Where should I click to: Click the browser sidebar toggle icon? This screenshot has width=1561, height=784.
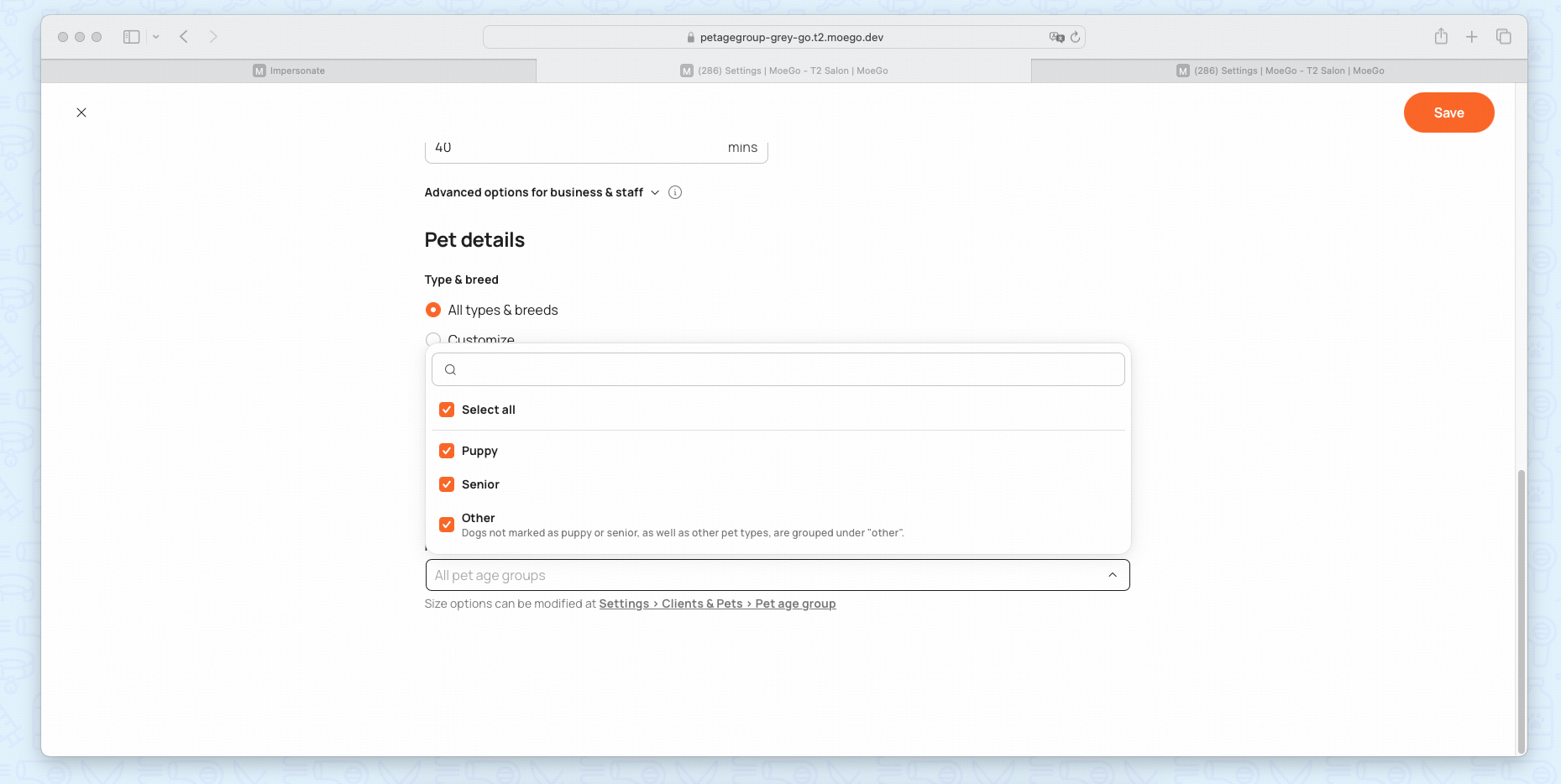[x=132, y=37]
